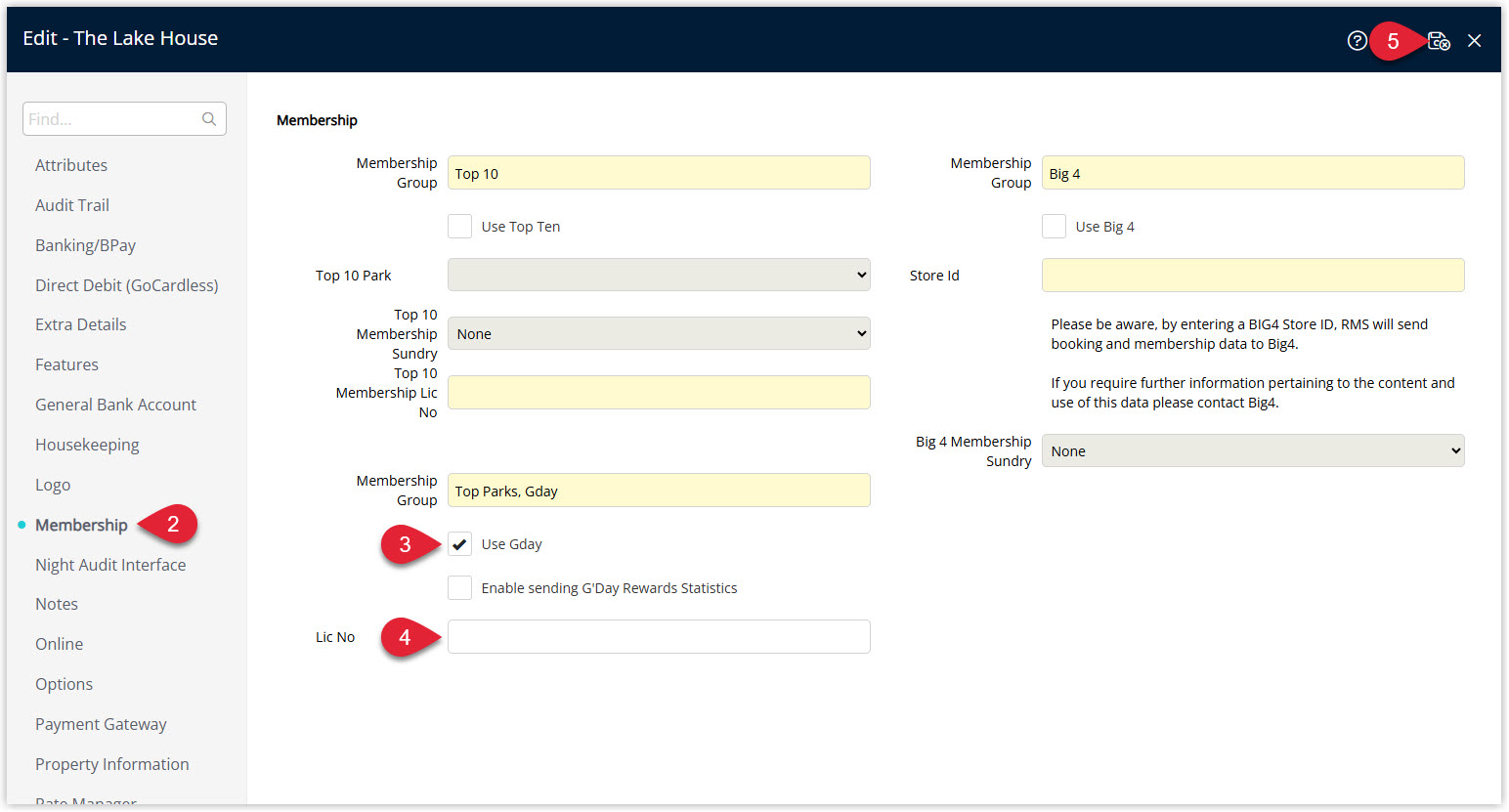Open the Attributes section

[x=71, y=165]
